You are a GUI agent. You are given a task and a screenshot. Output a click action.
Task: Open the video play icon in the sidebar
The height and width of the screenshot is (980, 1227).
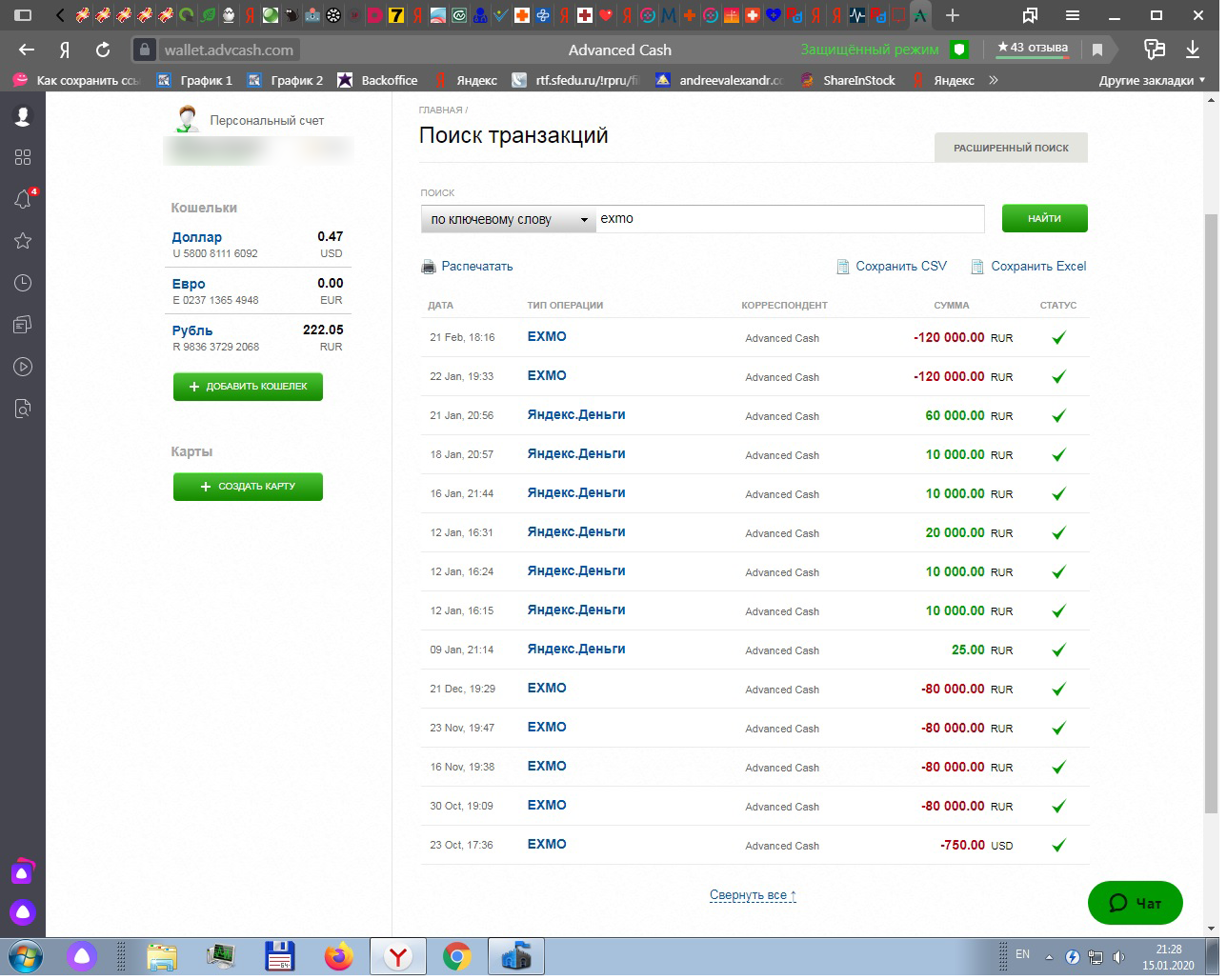point(23,367)
